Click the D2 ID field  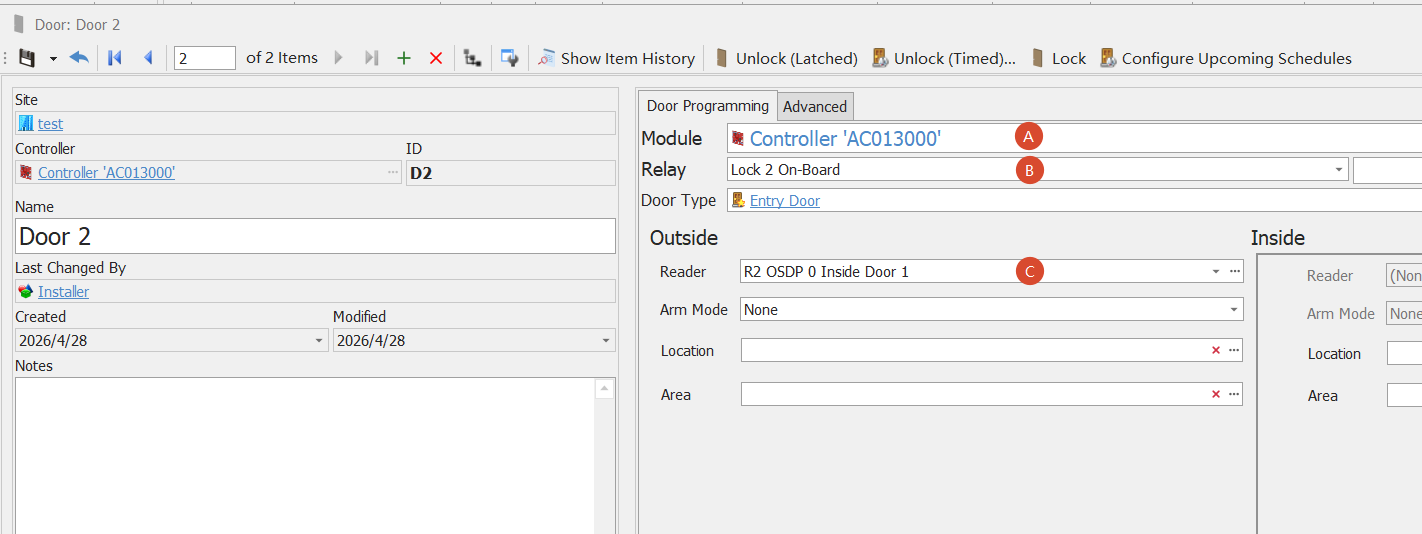511,173
